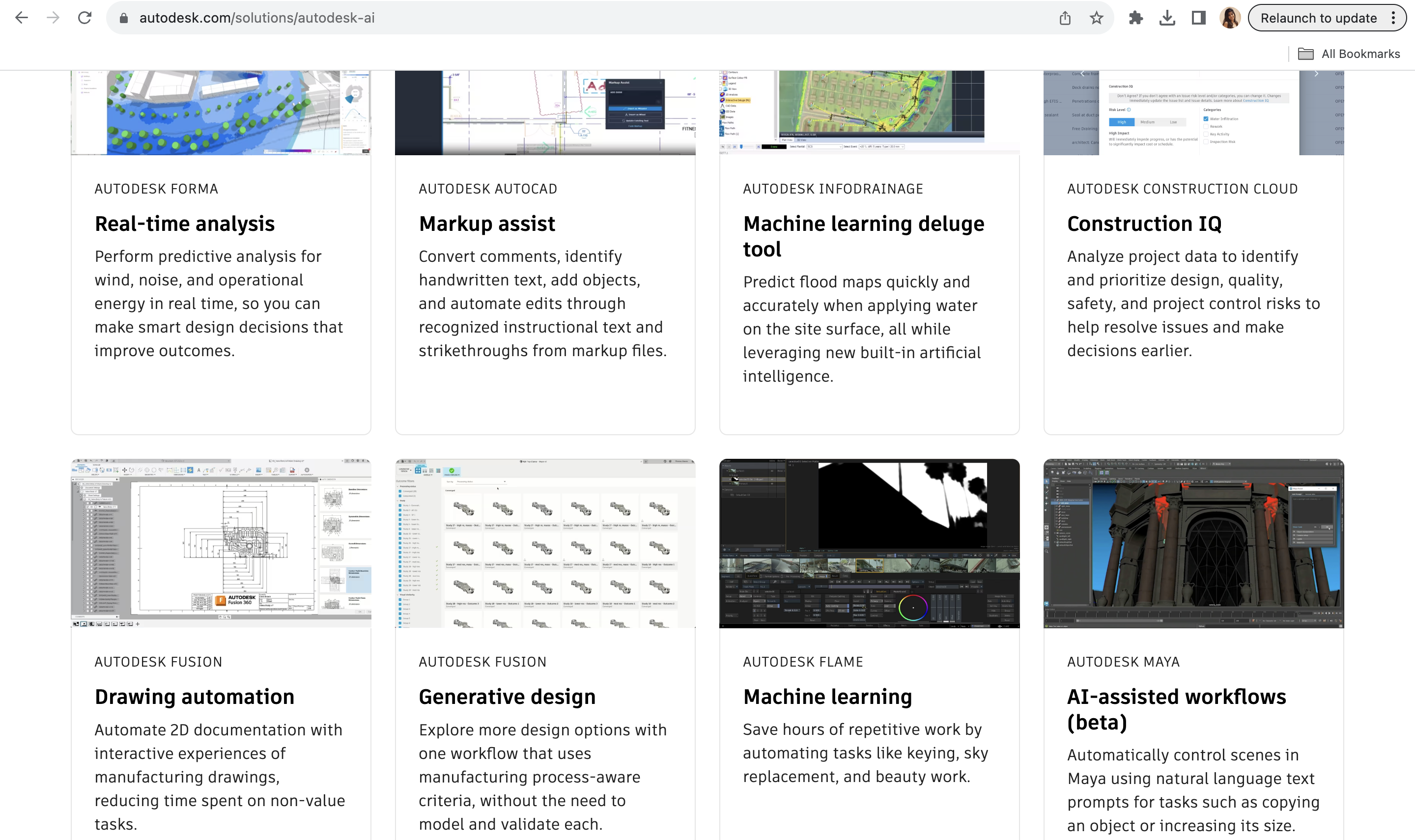Click the Markup assist description paragraph
The width and height of the screenshot is (1415, 840).
tap(543, 304)
